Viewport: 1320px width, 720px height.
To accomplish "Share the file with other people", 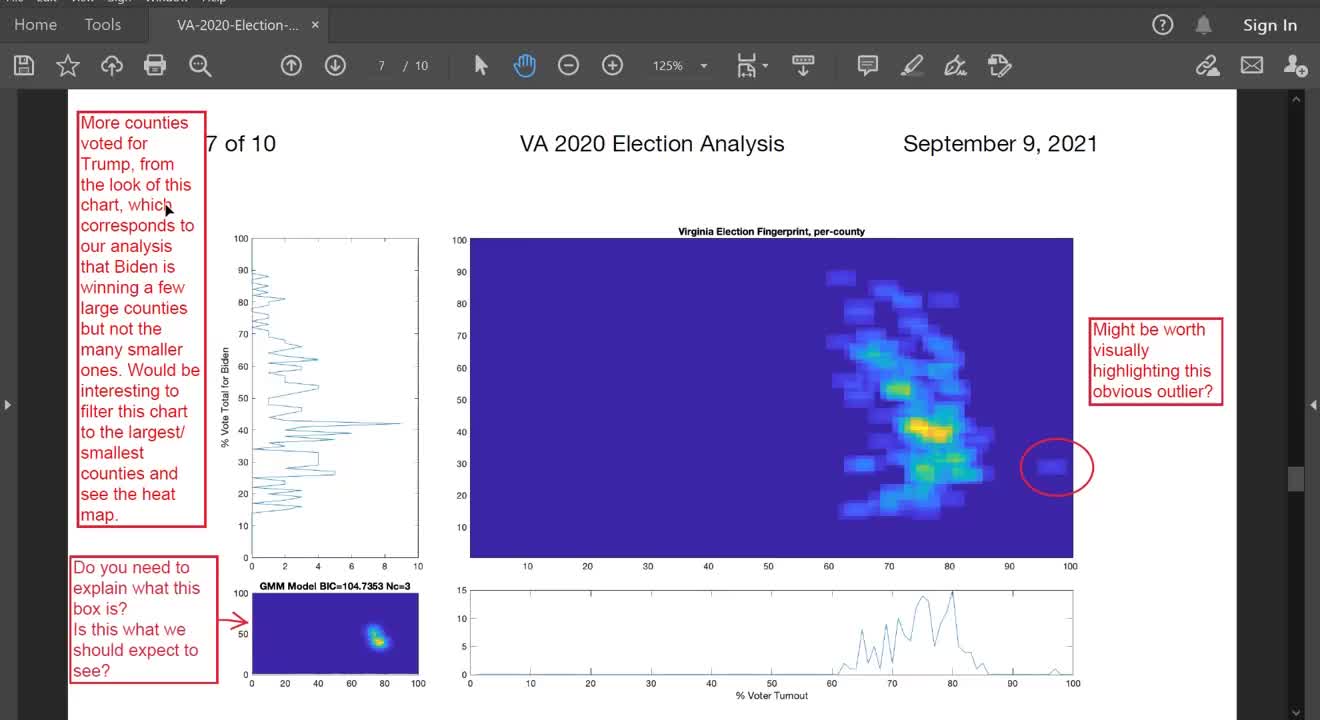I will click(1295, 66).
